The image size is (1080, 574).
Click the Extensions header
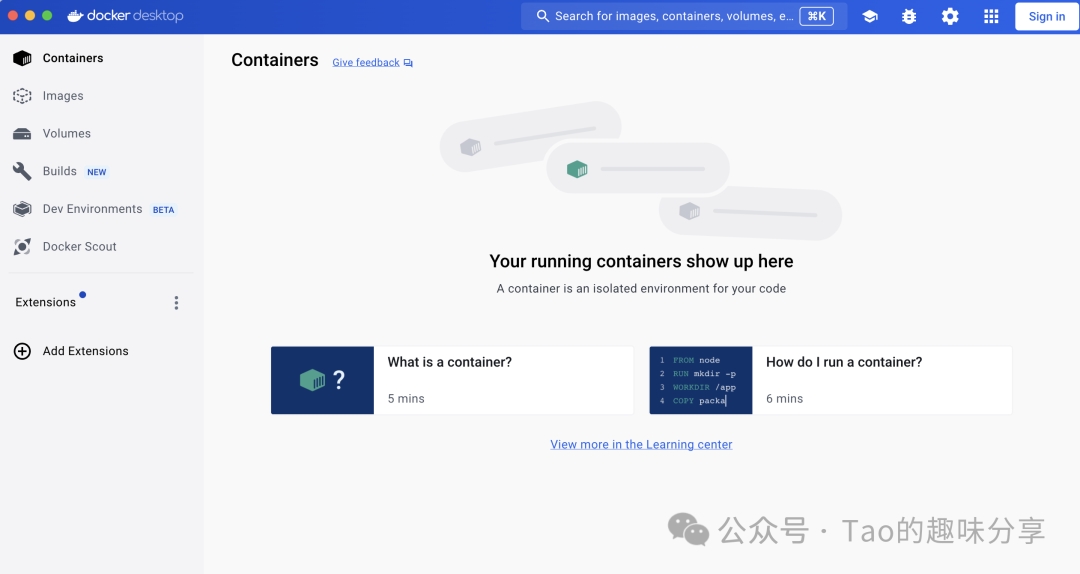[x=45, y=303]
